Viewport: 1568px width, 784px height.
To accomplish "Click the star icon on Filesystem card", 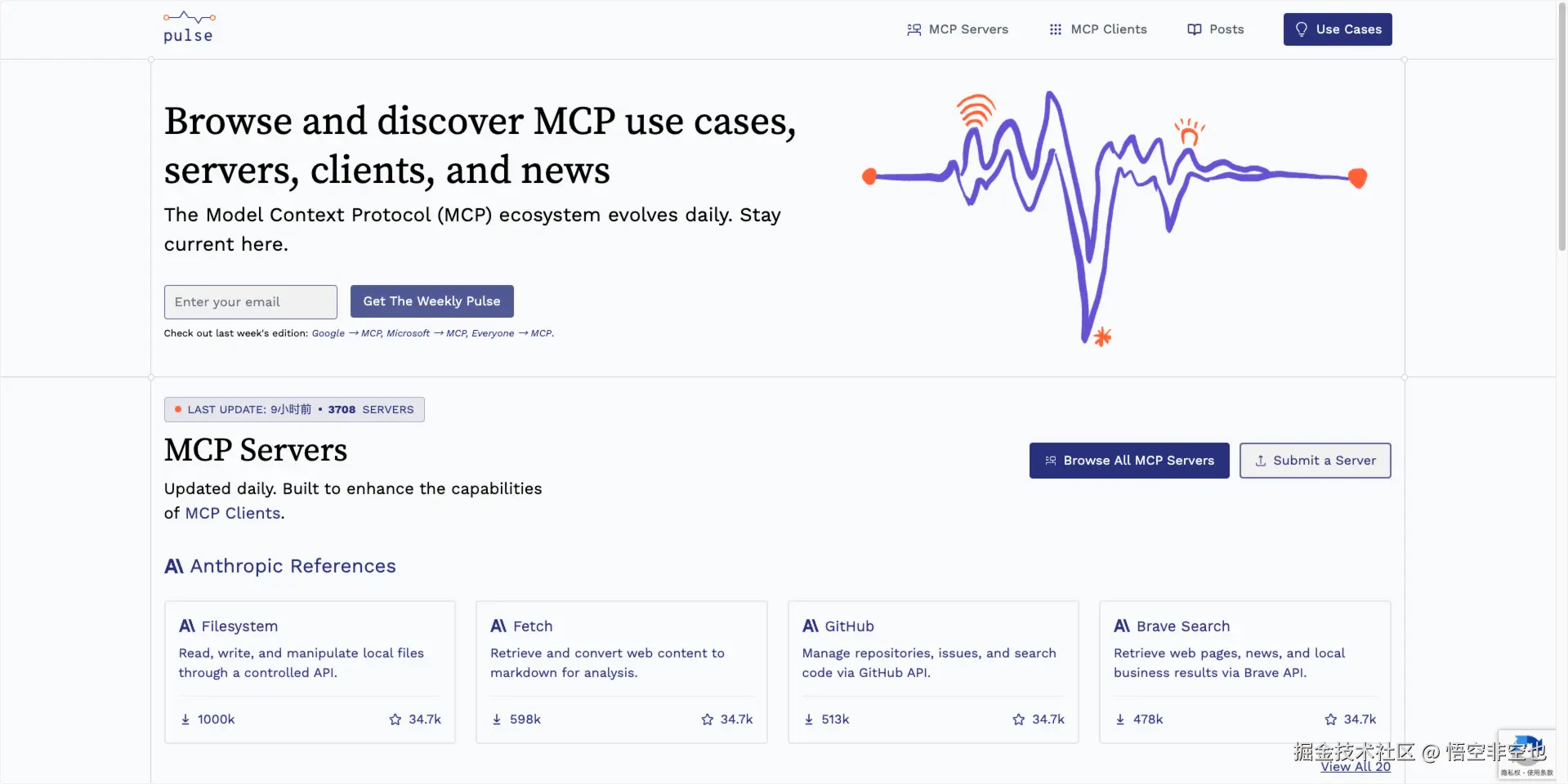I will click(x=395, y=719).
